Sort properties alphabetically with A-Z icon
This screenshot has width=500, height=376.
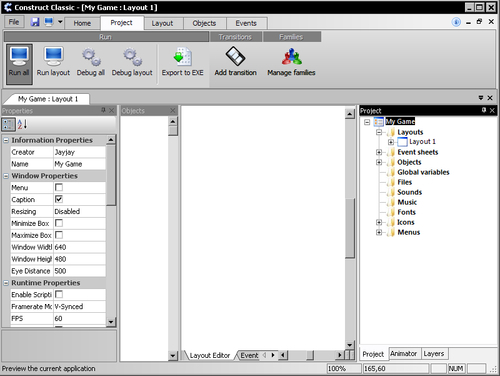pos(22,124)
